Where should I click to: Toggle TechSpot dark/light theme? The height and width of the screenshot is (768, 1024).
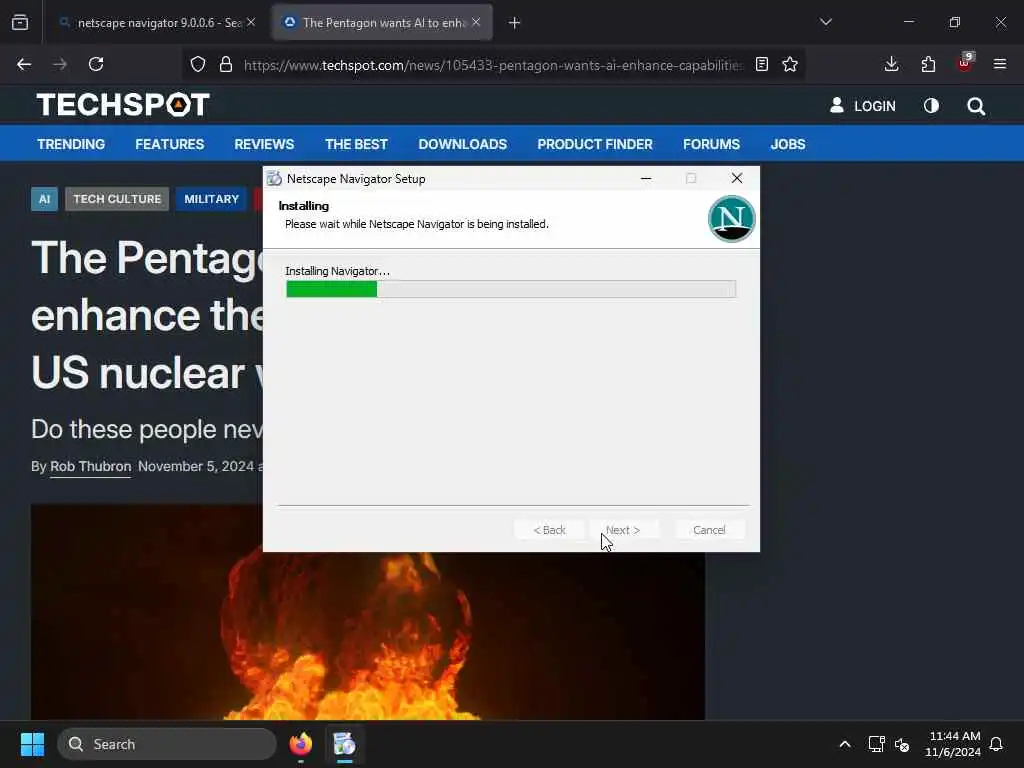931,106
